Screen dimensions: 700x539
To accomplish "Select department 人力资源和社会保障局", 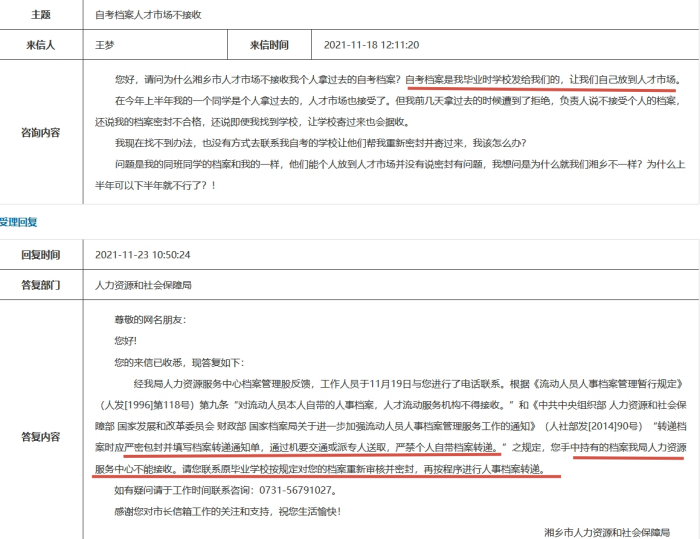I will click(x=143, y=285).
